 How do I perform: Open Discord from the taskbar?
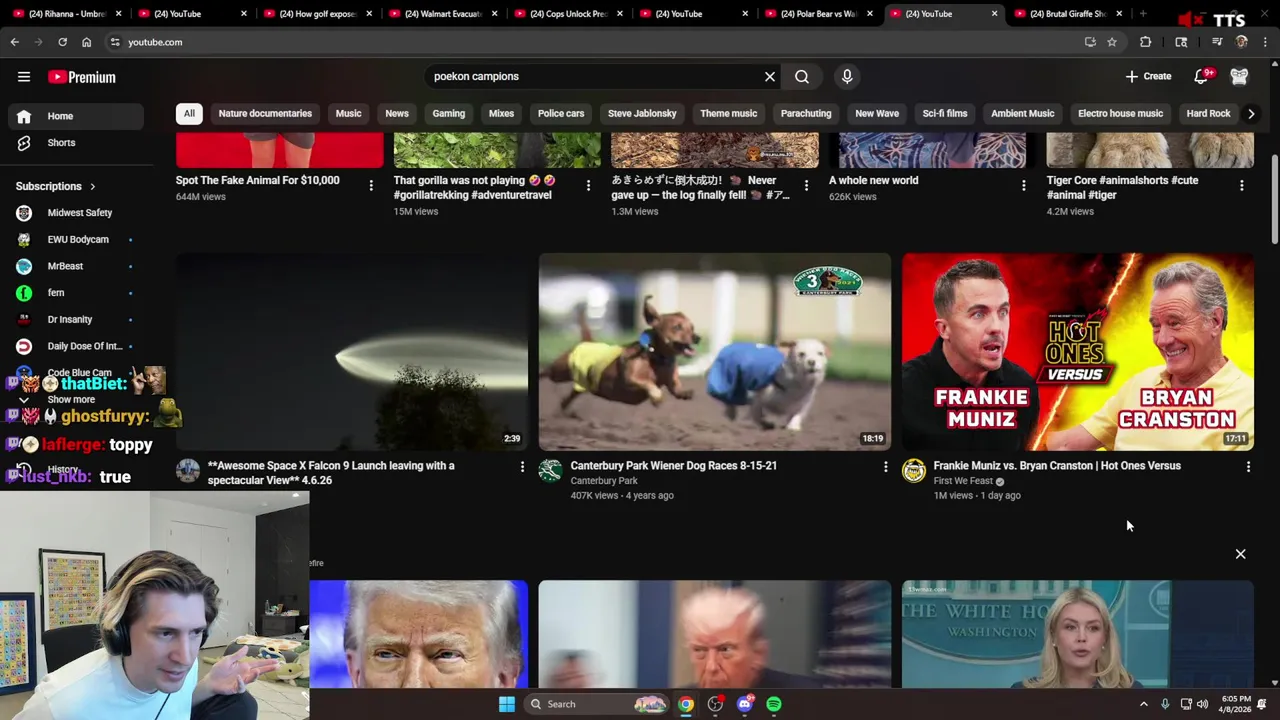(744, 704)
